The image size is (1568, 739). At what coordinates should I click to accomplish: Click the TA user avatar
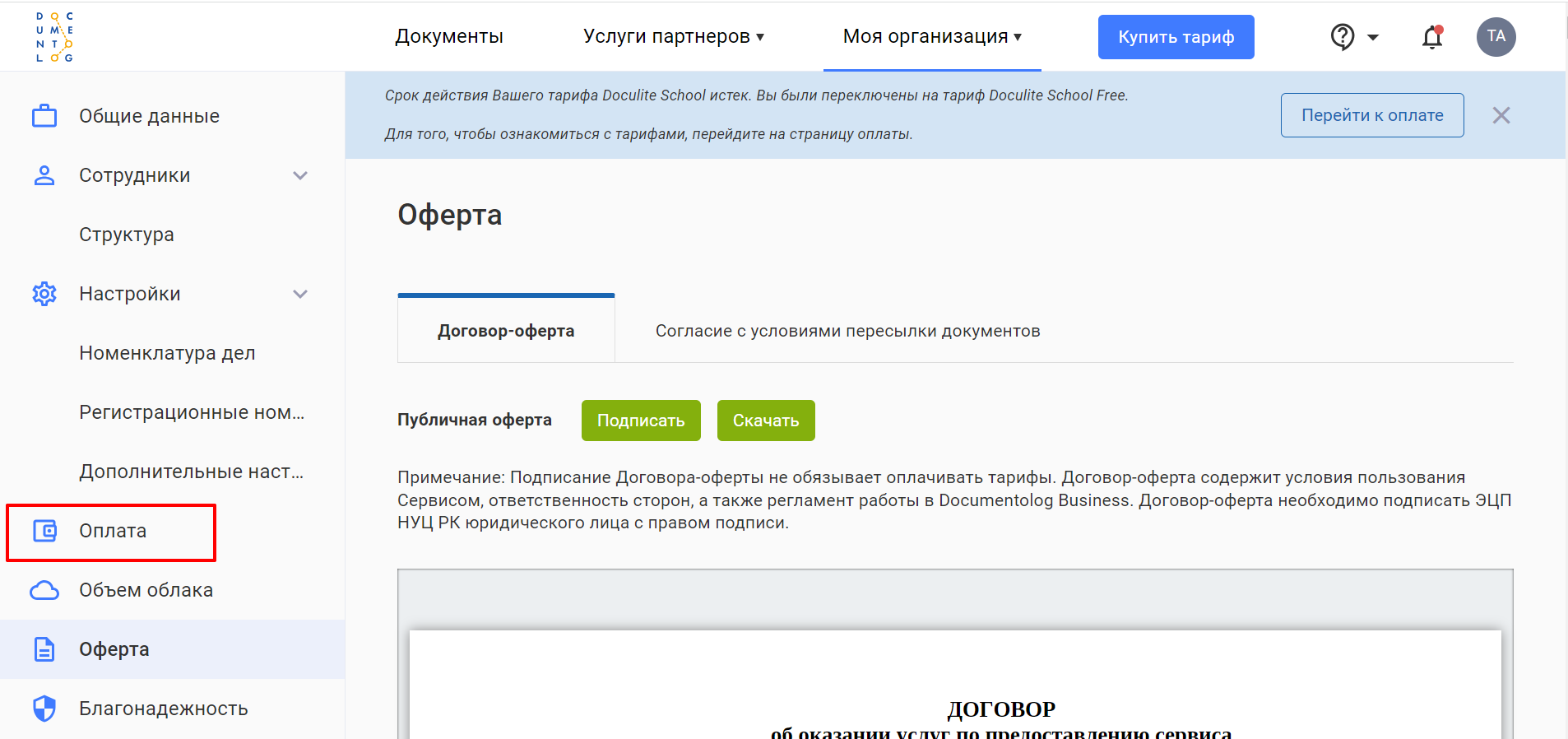pyautogui.click(x=1496, y=37)
